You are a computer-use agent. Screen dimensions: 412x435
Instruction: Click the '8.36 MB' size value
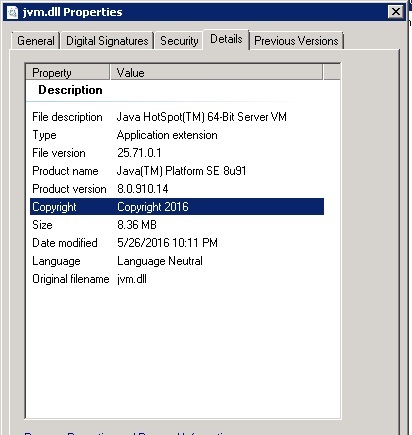[x=137, y=225]
